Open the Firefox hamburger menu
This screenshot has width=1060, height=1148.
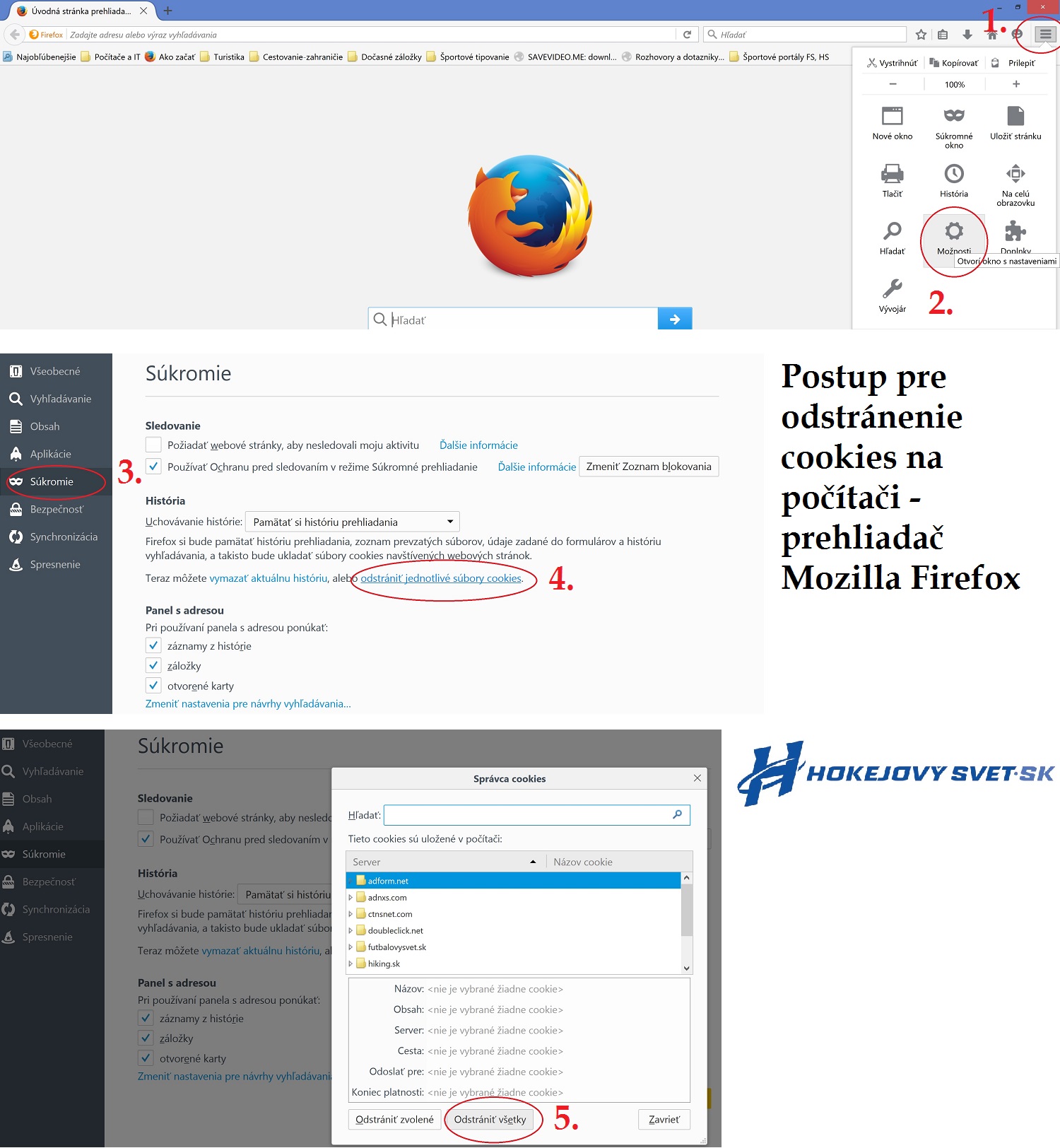click(1045, 34)
